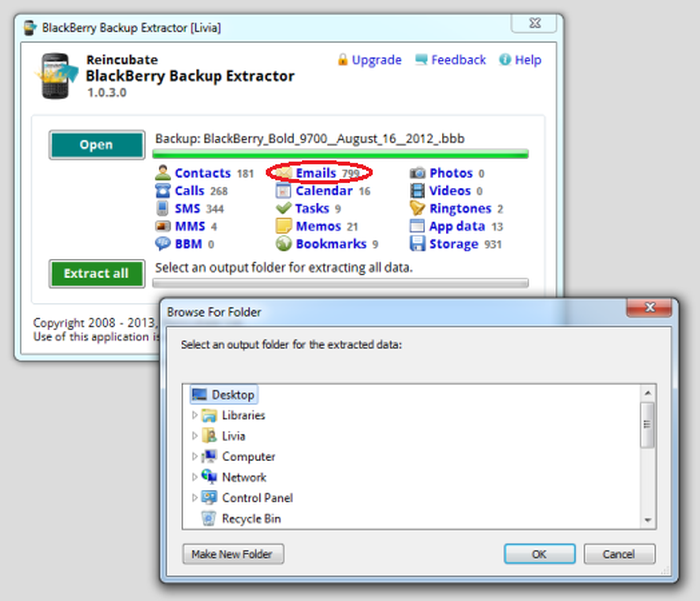Image resolution: width=700 pixels, height=601 pixels.
Task: Click the Feedback speech bubble icon
Action: coord(421,60)
